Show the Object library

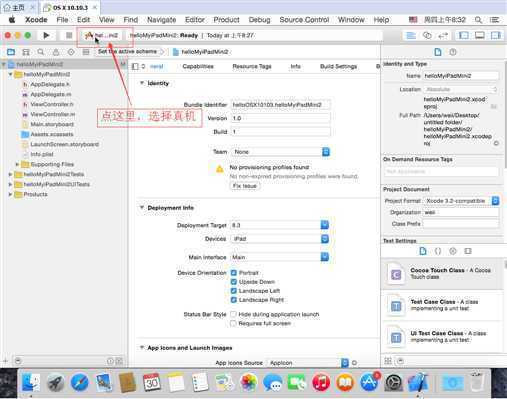pos(453,251)
